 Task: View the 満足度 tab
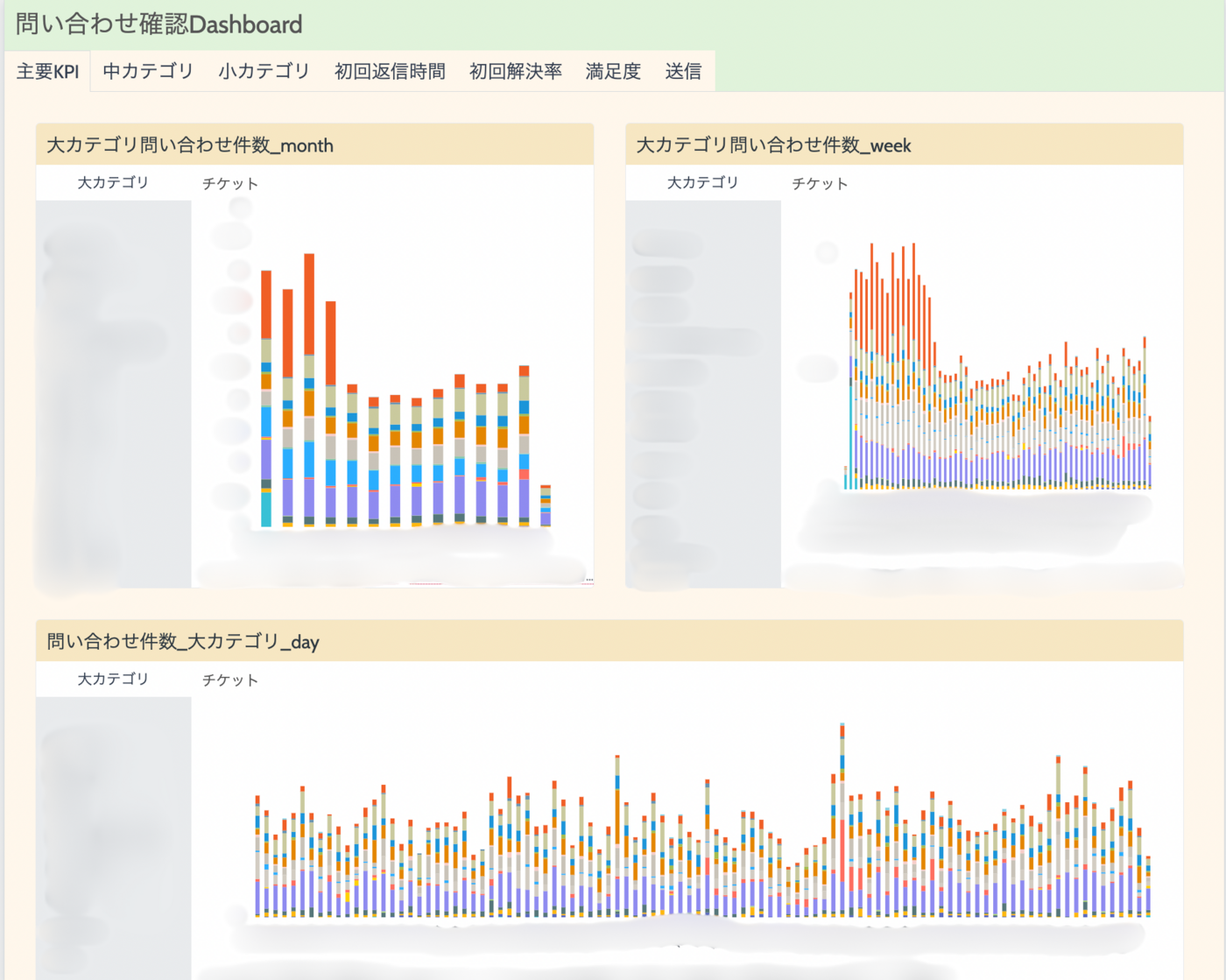(613, 71)
